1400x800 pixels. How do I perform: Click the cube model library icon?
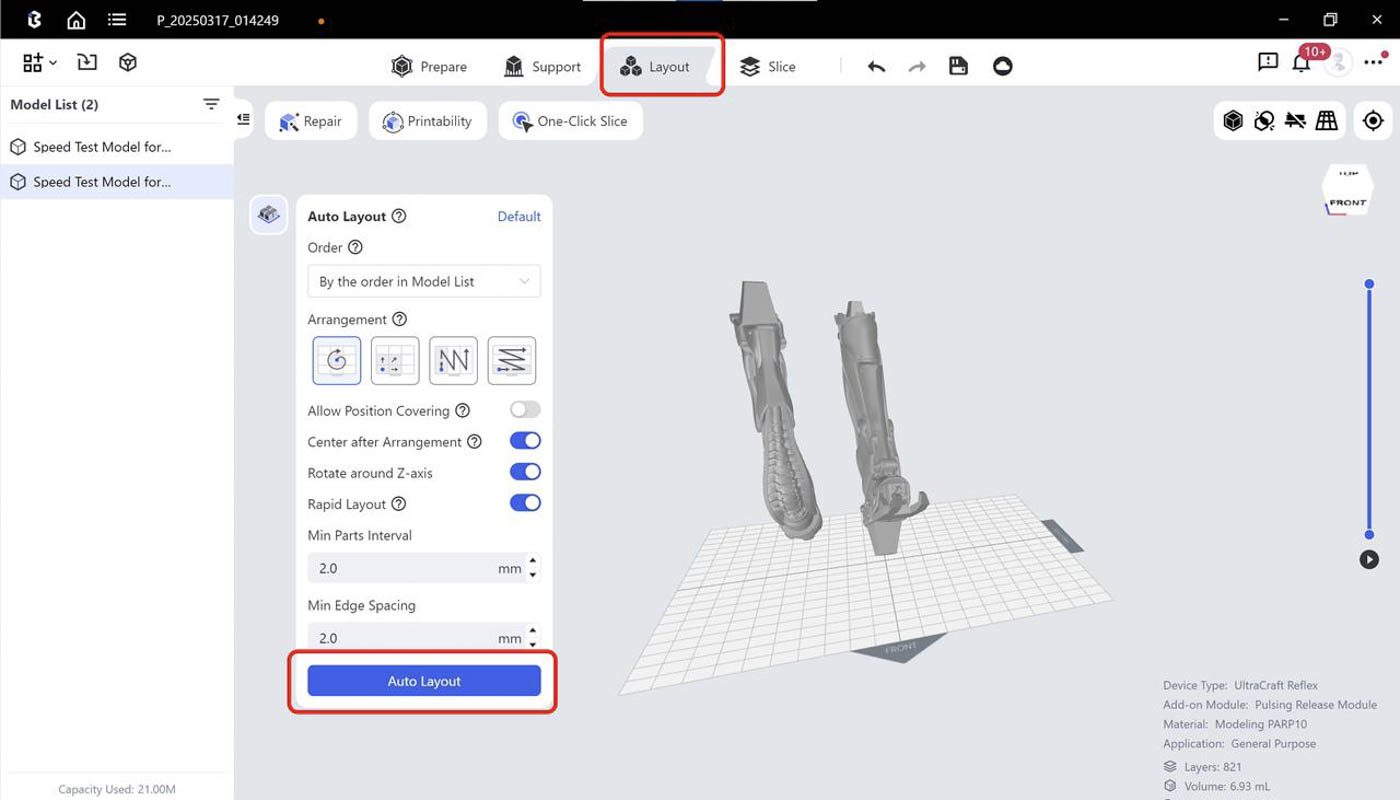[x=128, y=62]
